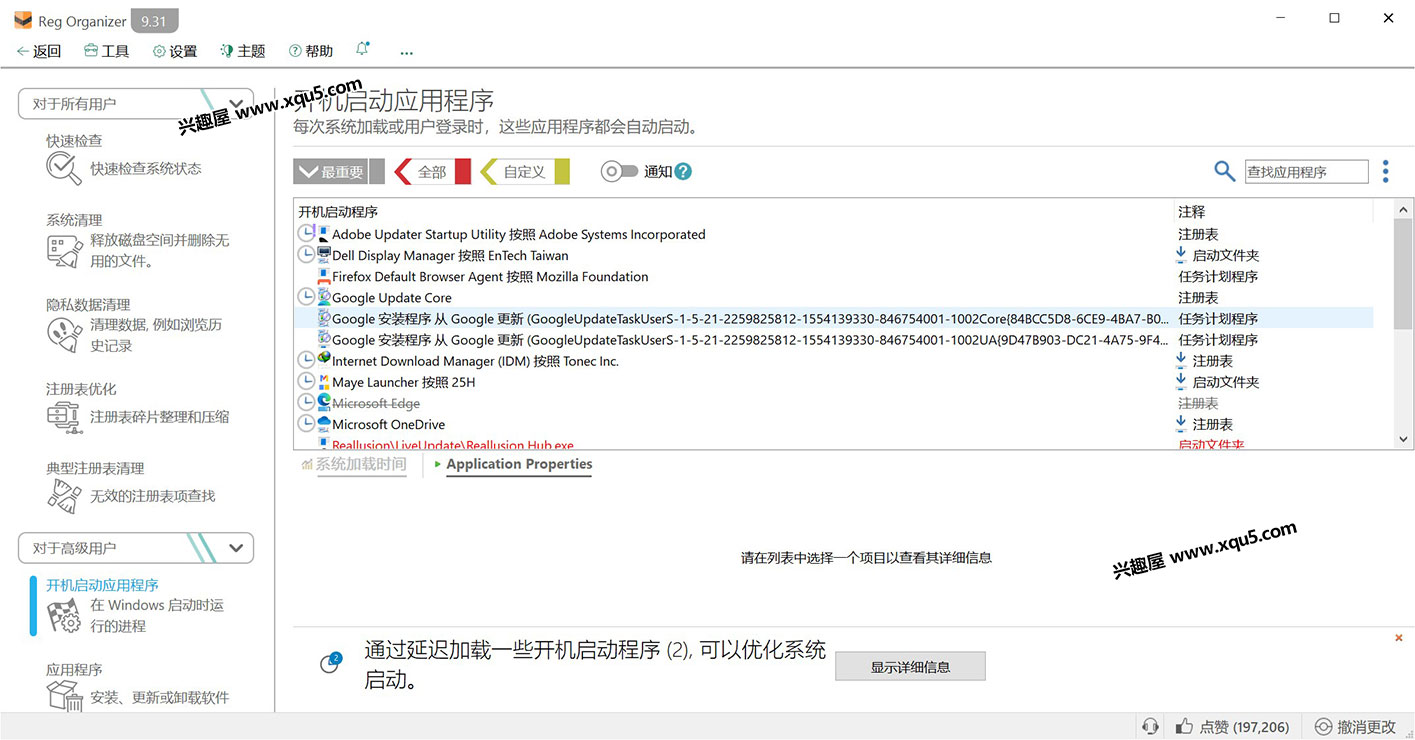Close the optimization tip with red X

(1399, 638)
